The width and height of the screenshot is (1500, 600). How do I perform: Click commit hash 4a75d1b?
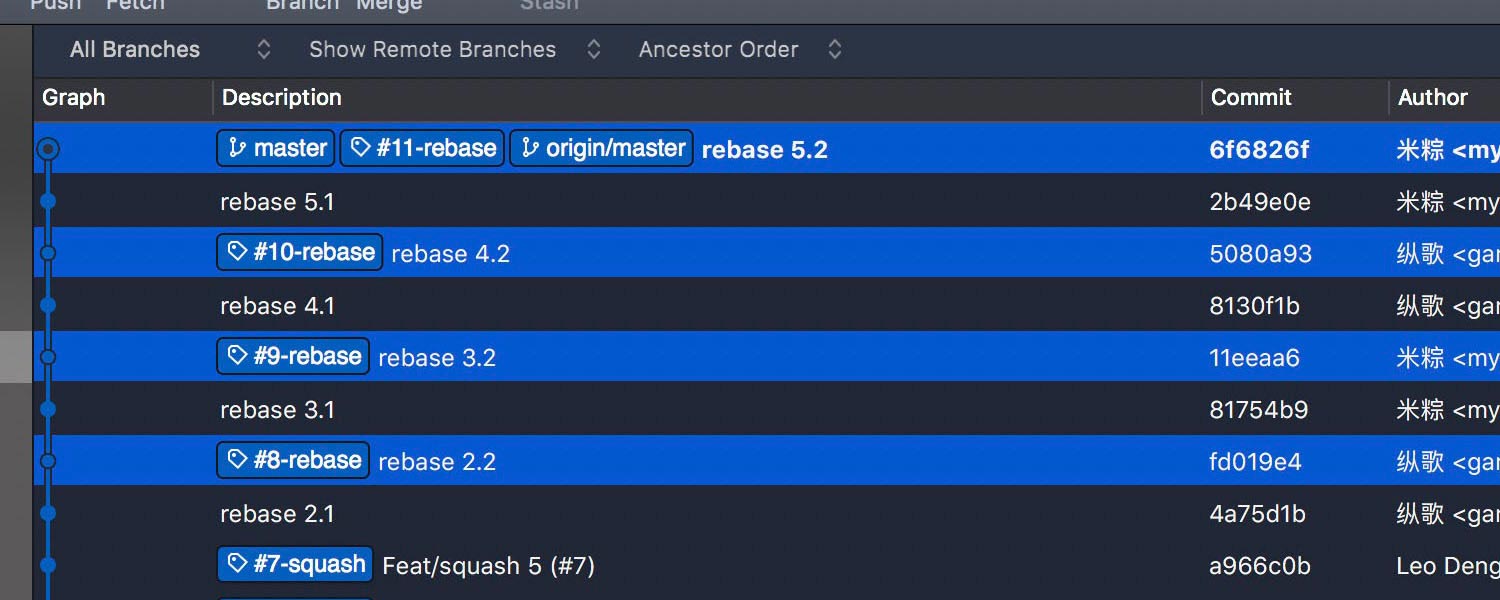pyautogui.click(x=1257, y=514)
